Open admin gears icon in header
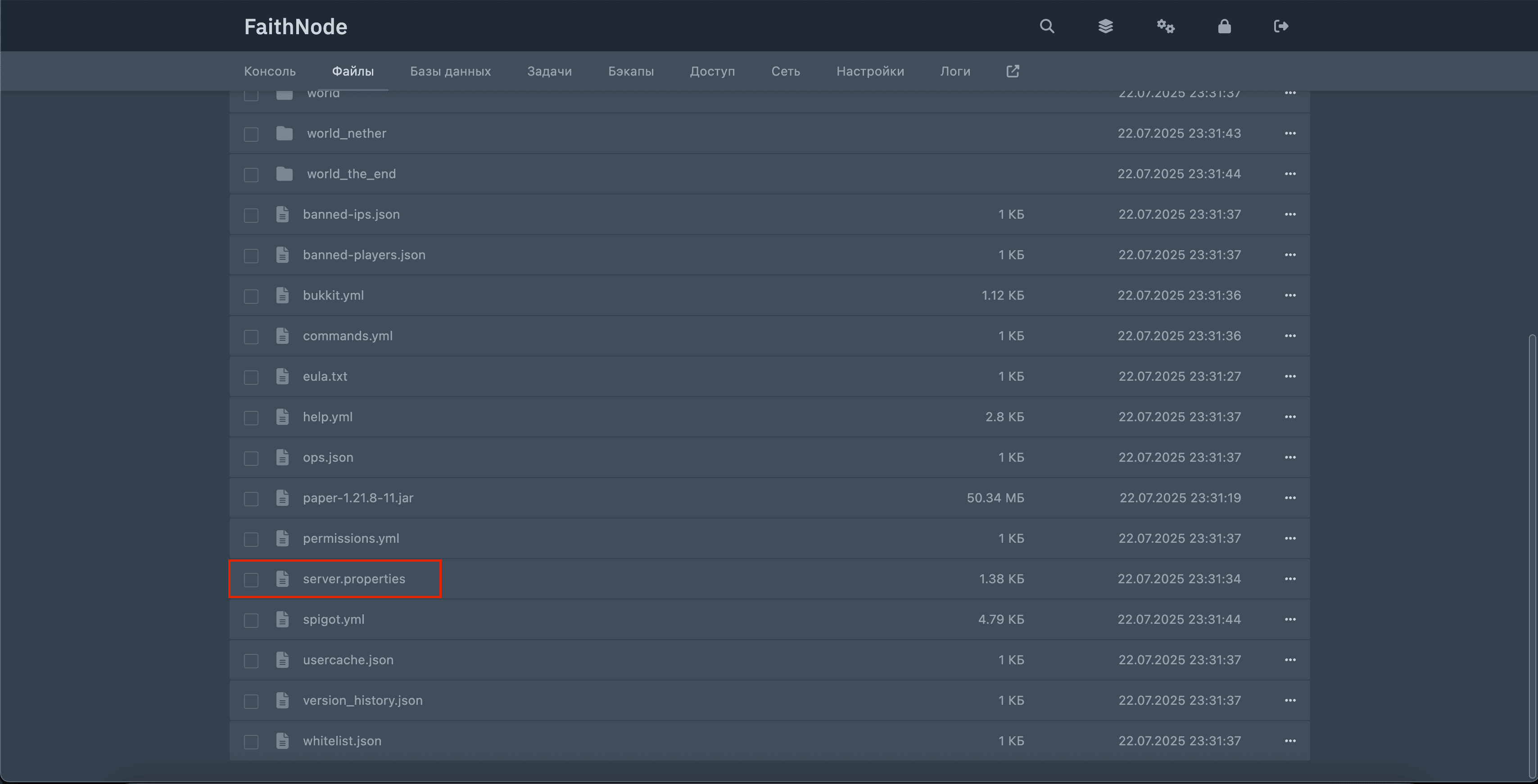The height and width of the screenshot is (784, 1538). [1165, 26]
